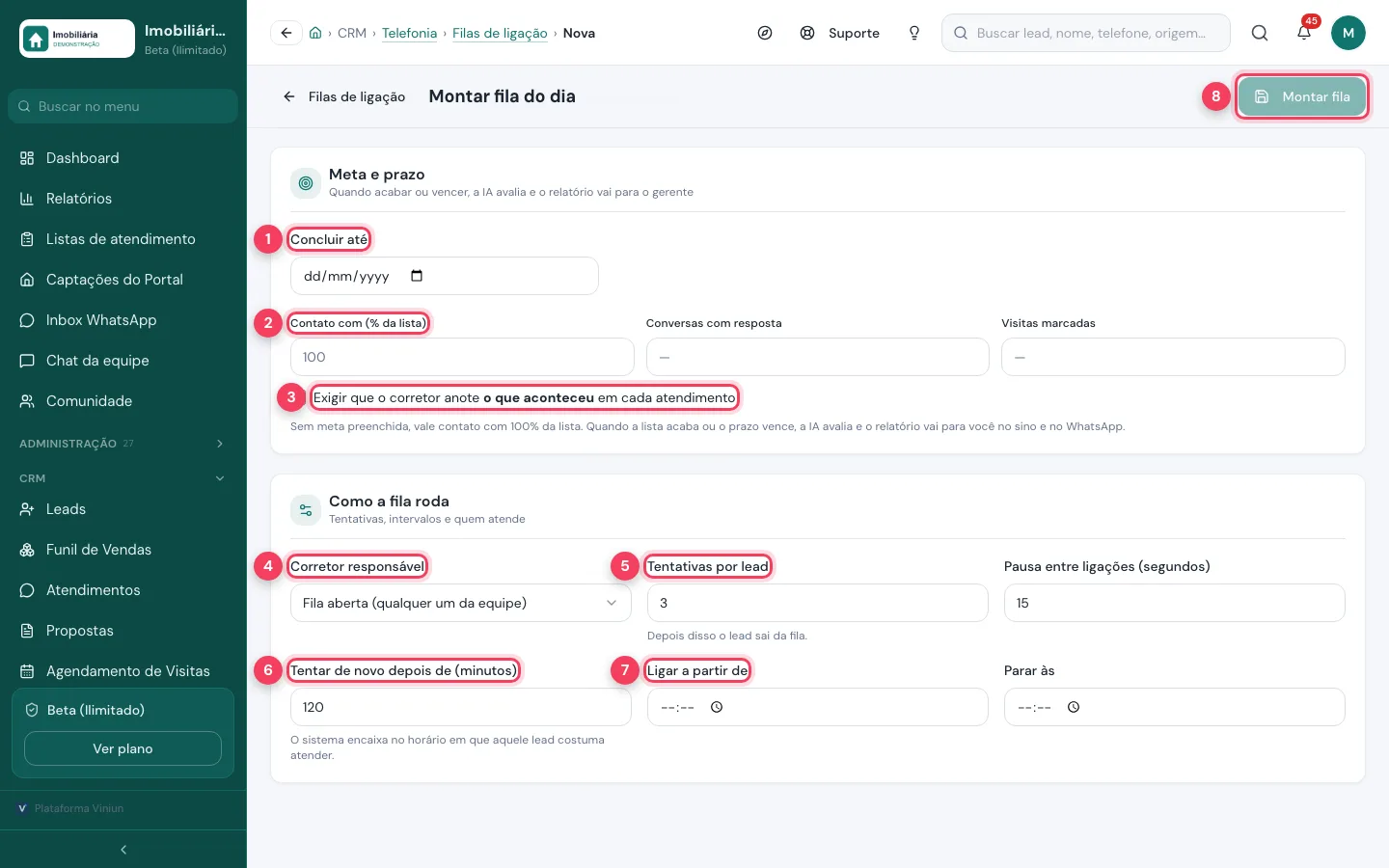Expand the ADMINISTRAÇÃO sidebar section
This screenshot has width=1389, height=868.
(x=123, y=444)
